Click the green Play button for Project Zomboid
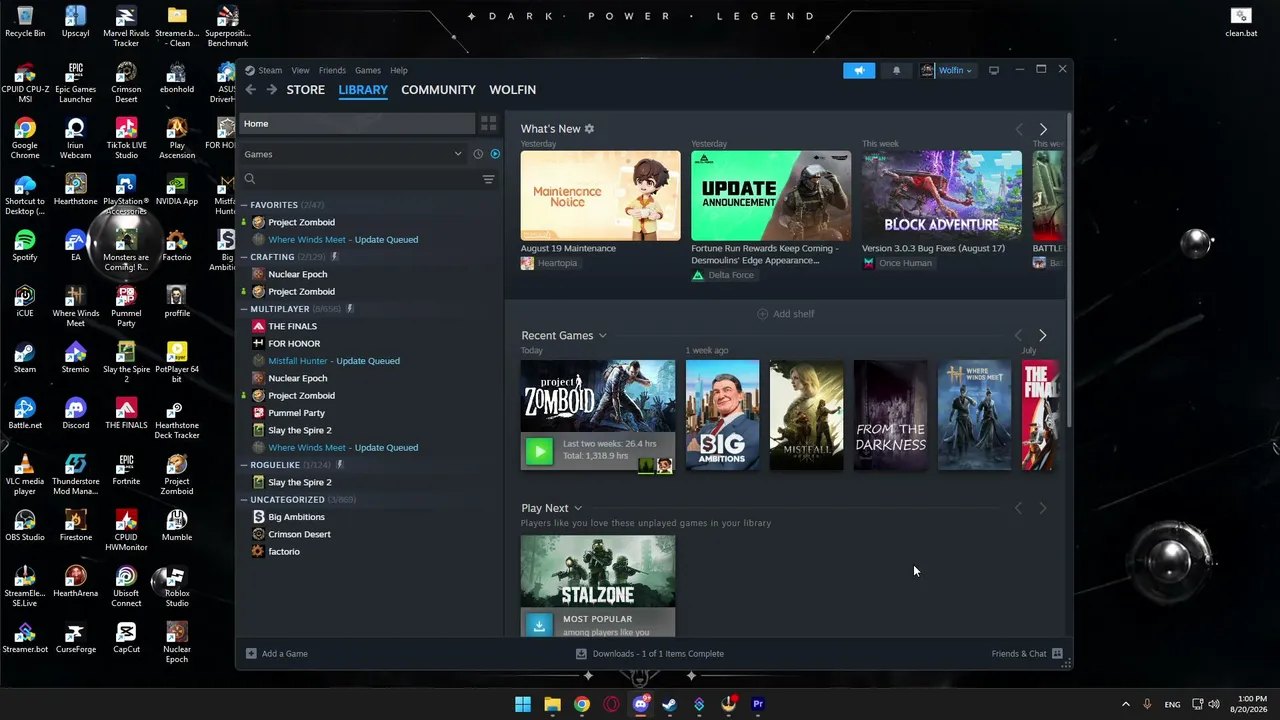The height and width of the screenshot is (720, 1280). point(539,451)
